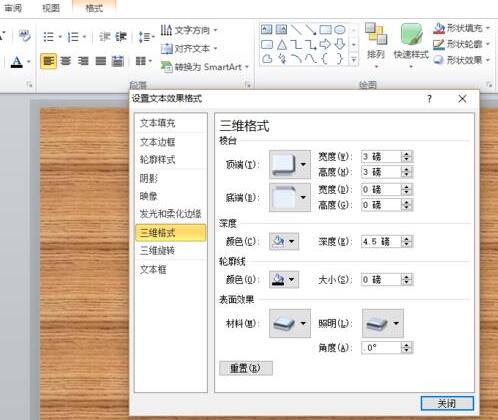Select the right arrow shape

tap(325, 44)
